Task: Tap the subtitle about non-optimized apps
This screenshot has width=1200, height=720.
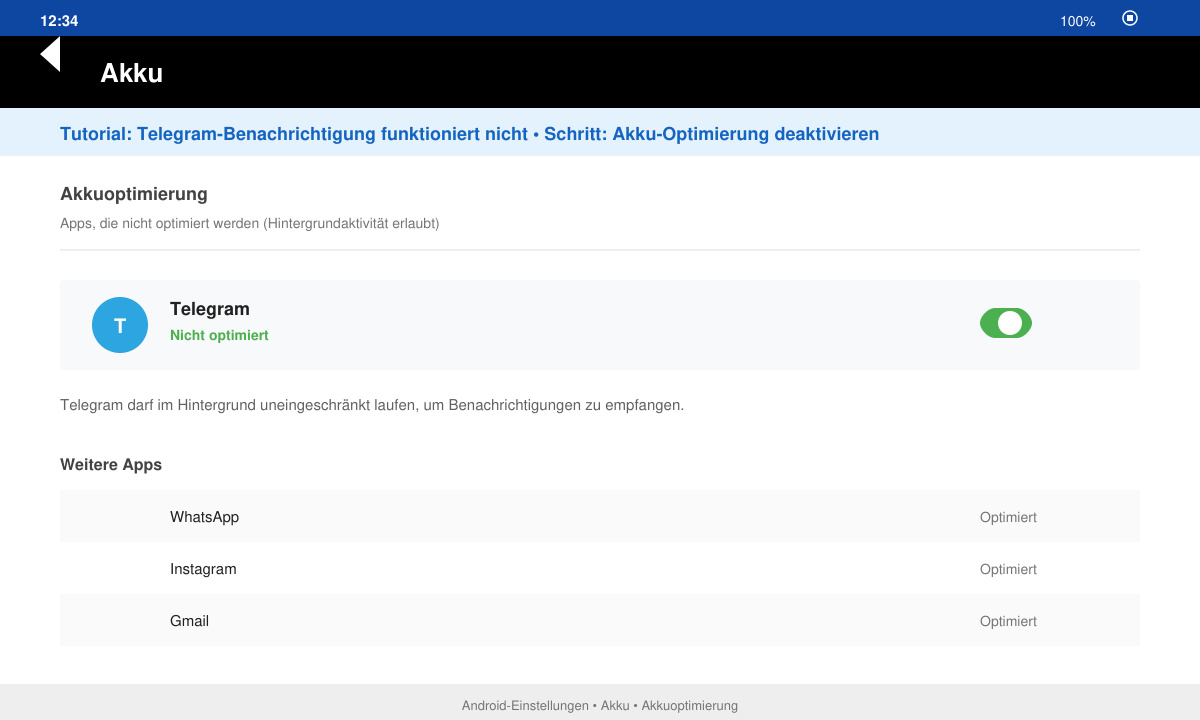Action: pyautogui.click(x=250, y=224)
